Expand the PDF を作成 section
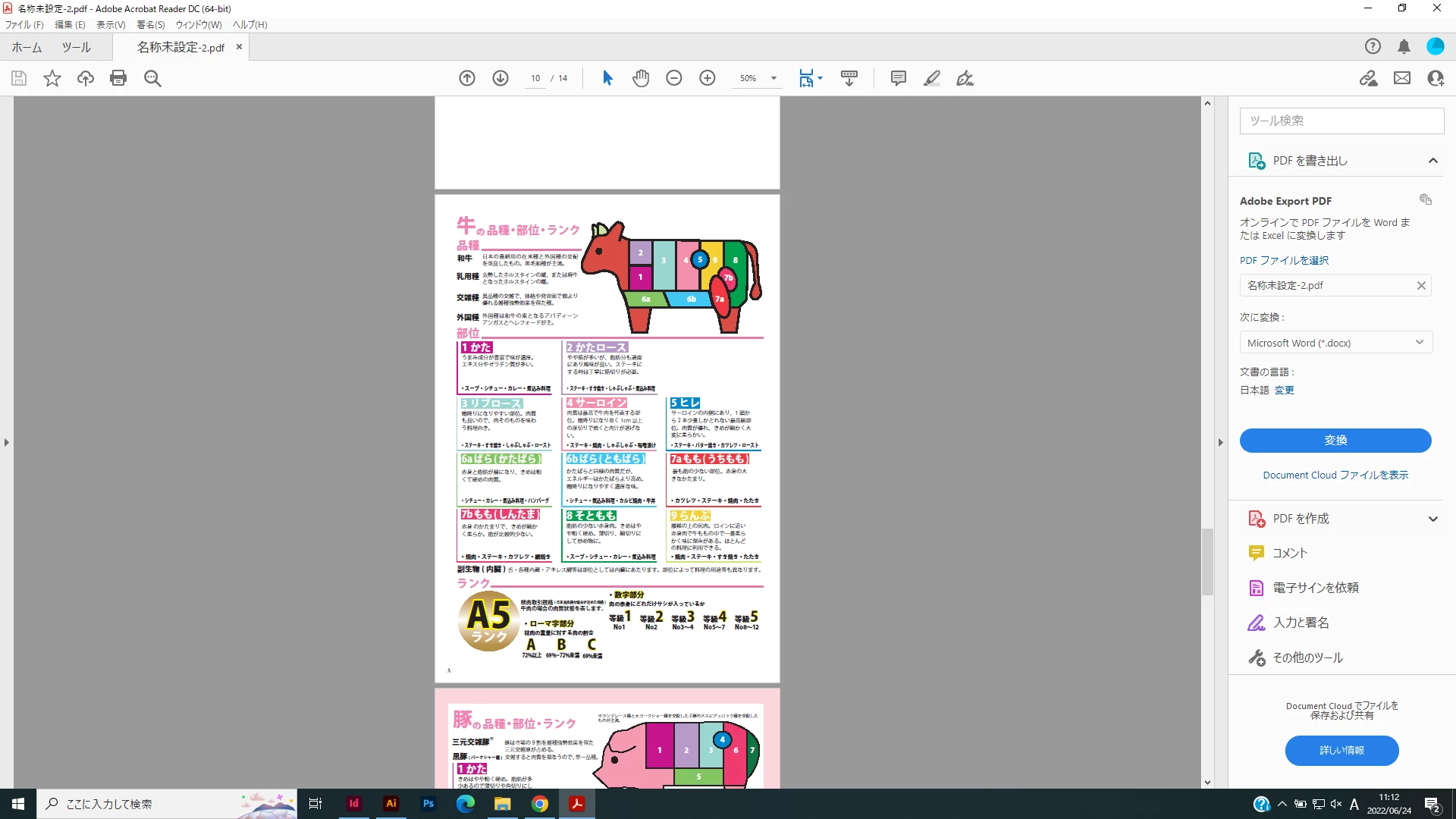Viewport: 1456px width, 819px height. pos(1432,519)
